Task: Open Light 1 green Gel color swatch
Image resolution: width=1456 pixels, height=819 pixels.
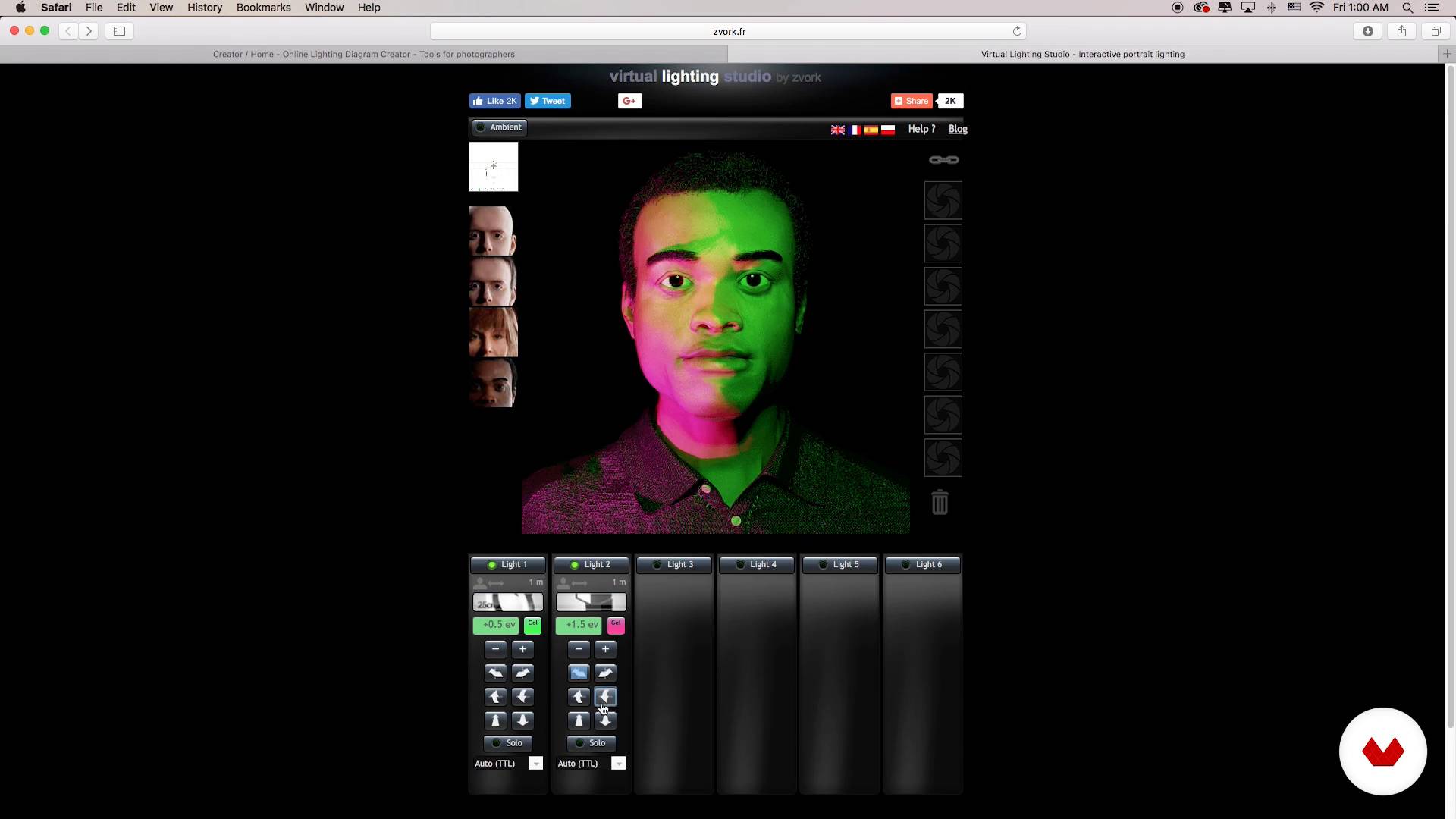Action: click(x=533, y=626)
